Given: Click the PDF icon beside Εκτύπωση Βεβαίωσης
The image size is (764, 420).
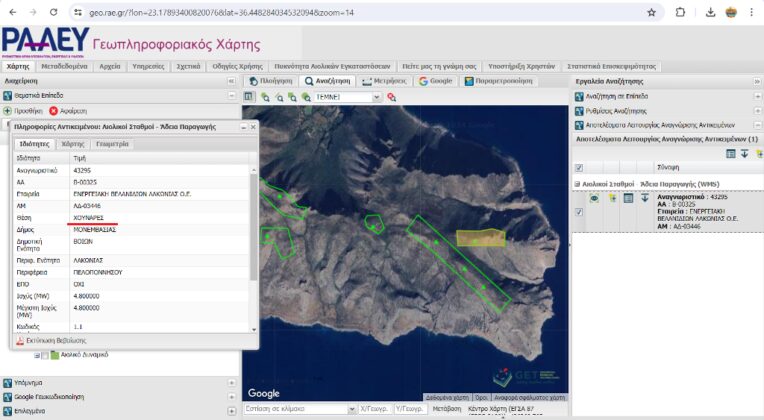Looking at the screenshot, I should [x=19, y=341].
